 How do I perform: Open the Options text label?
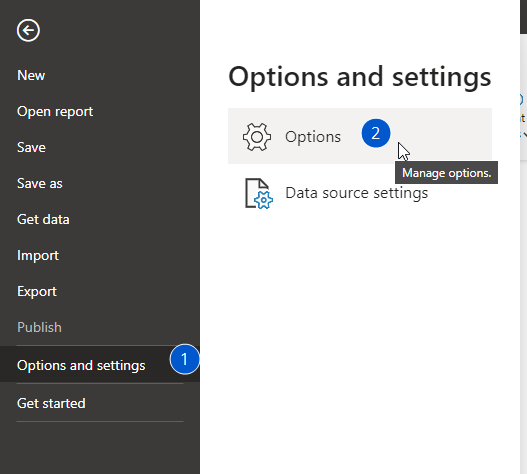click(x=313, y=137)
